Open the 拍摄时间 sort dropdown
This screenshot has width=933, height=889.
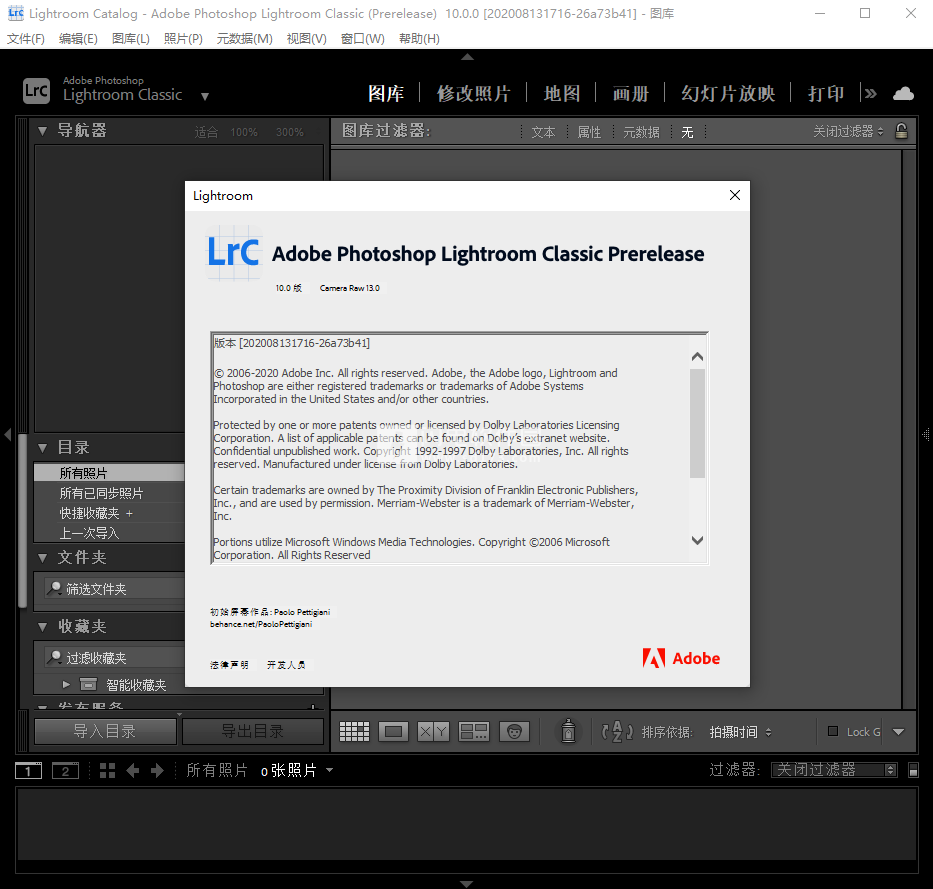(x=740, y=732)
